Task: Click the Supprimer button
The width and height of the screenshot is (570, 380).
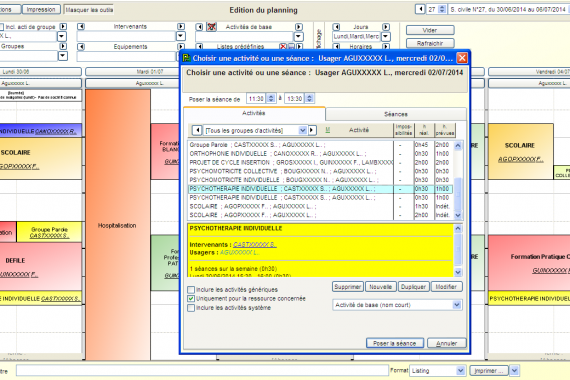Action: click(348, 287)
